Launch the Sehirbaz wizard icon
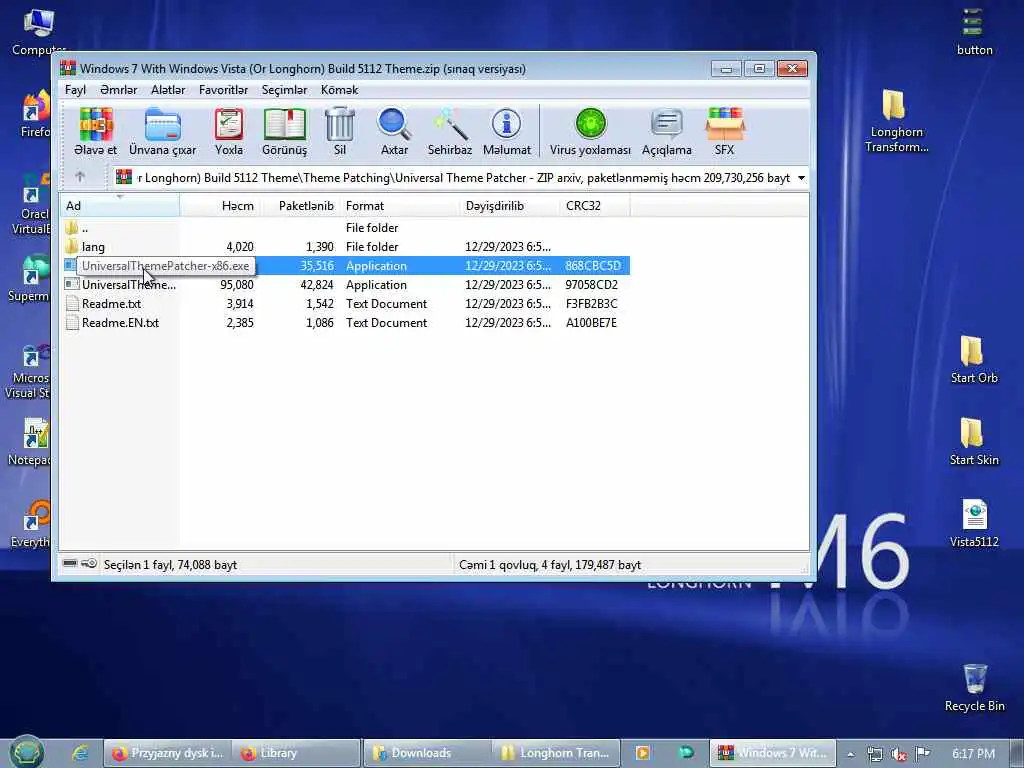Viewport: 1024px width, 768px height. tap(449, 132)
